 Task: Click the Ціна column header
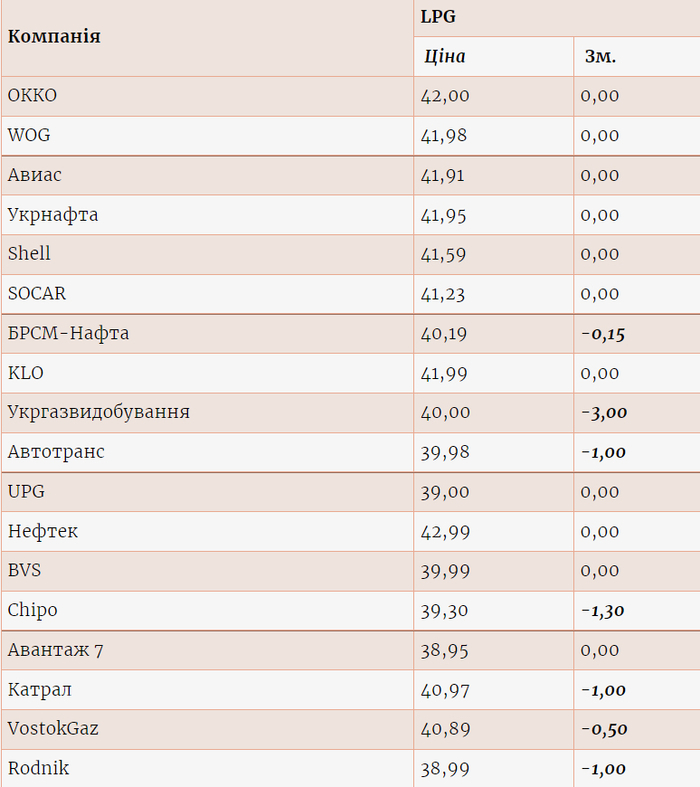pyautogui.click(x=444, y=56)
